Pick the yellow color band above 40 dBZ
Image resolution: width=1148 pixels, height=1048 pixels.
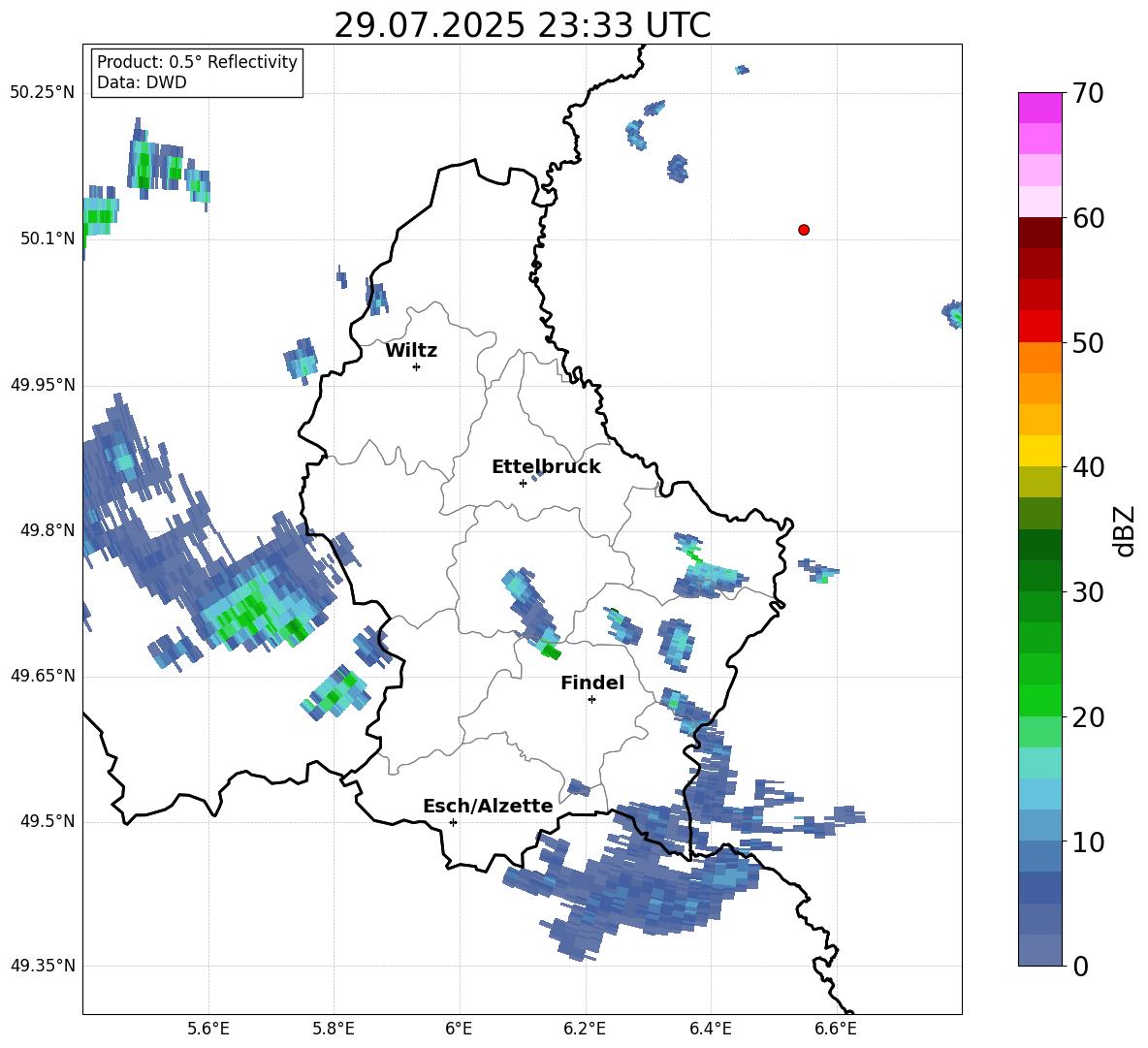coord(1039,451)
